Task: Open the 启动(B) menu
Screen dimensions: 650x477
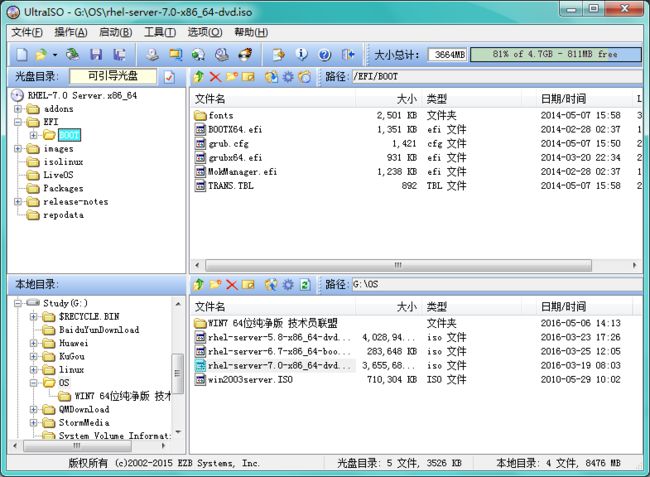Action: (x=116, y=32)
